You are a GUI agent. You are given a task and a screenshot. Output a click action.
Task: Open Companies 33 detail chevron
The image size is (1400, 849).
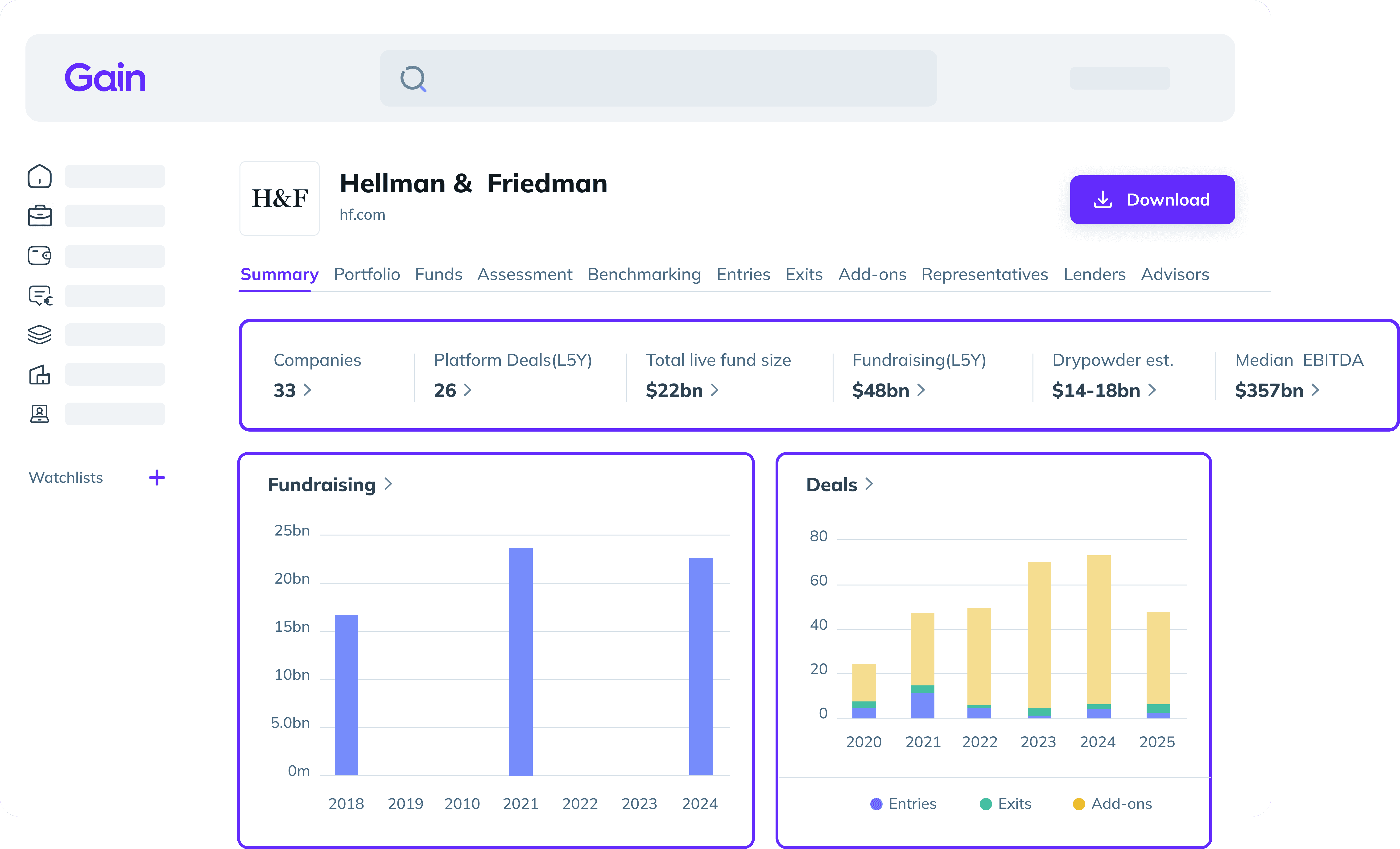pos(307,390)
